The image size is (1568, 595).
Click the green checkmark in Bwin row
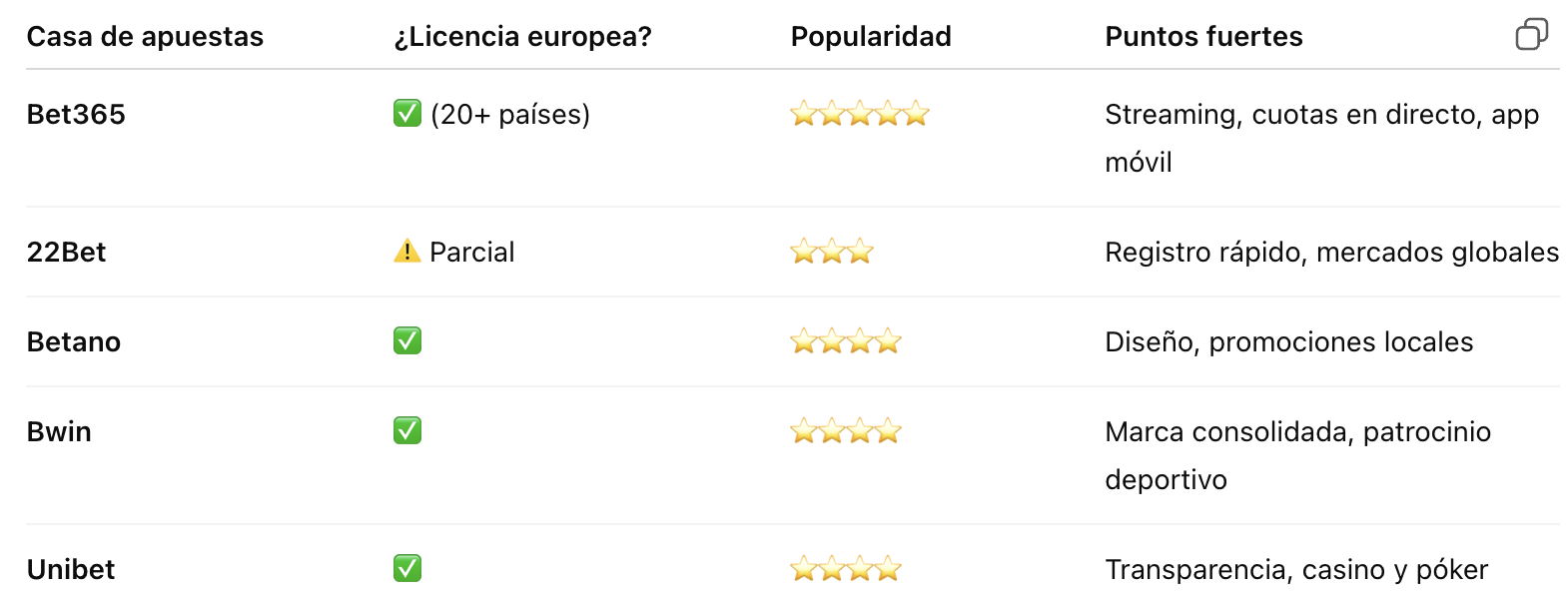pyautogui.click(x=407, y=430)
